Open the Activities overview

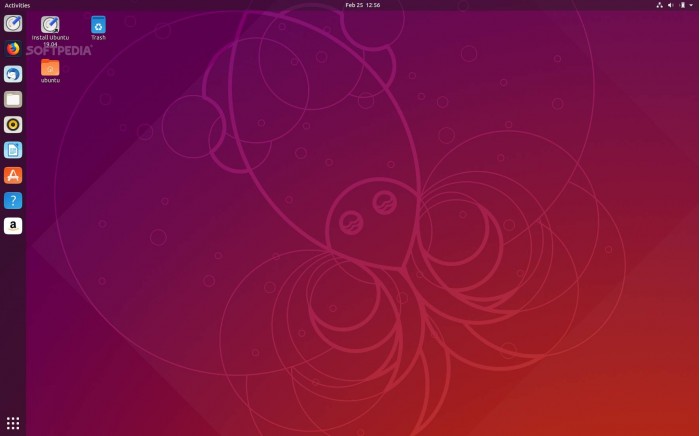coord(17,5)
